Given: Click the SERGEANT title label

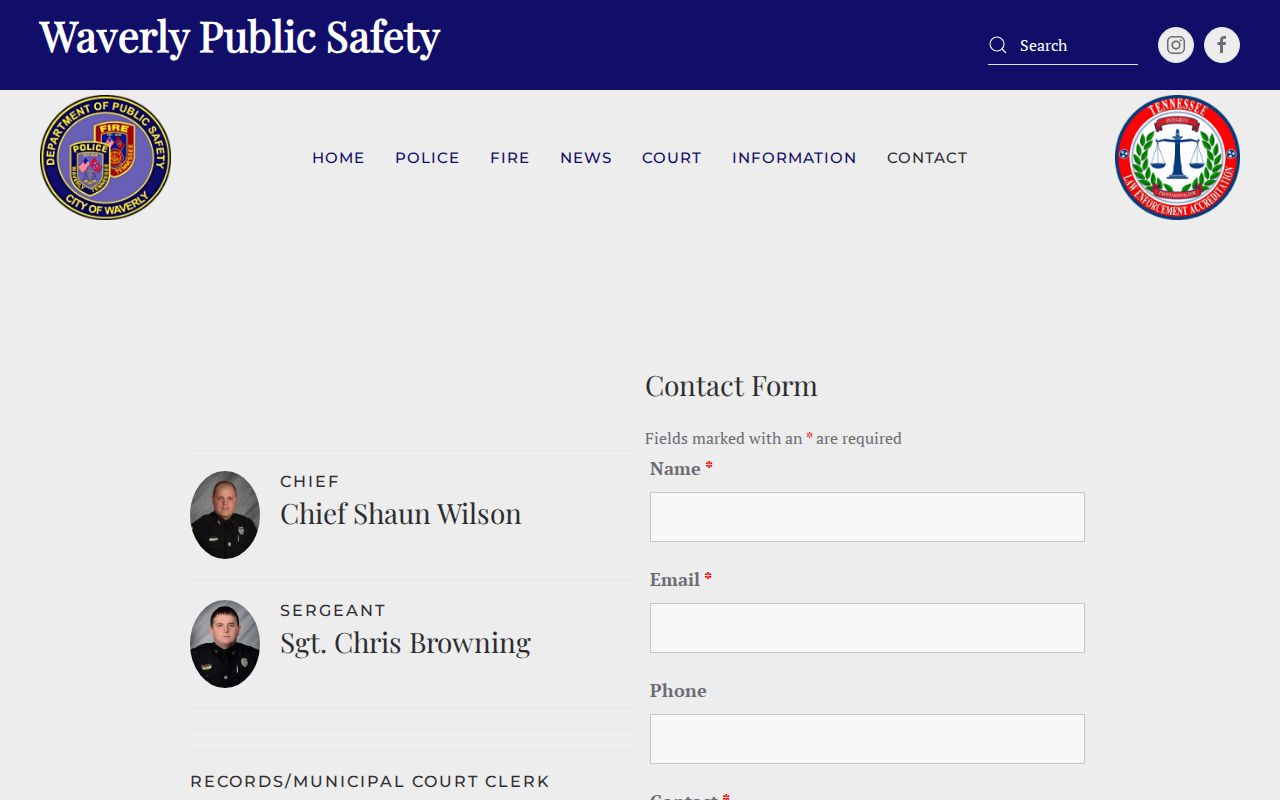Looking at the screenshot, I should [x=333, y=610].
